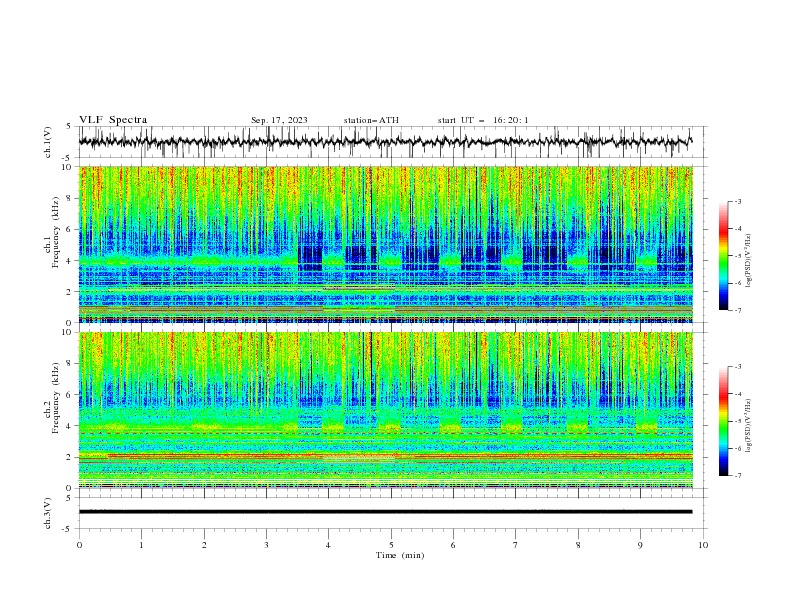Click the lower log(PSD) colorbar label
792x612 pixels.
click(x=748, y=426)
